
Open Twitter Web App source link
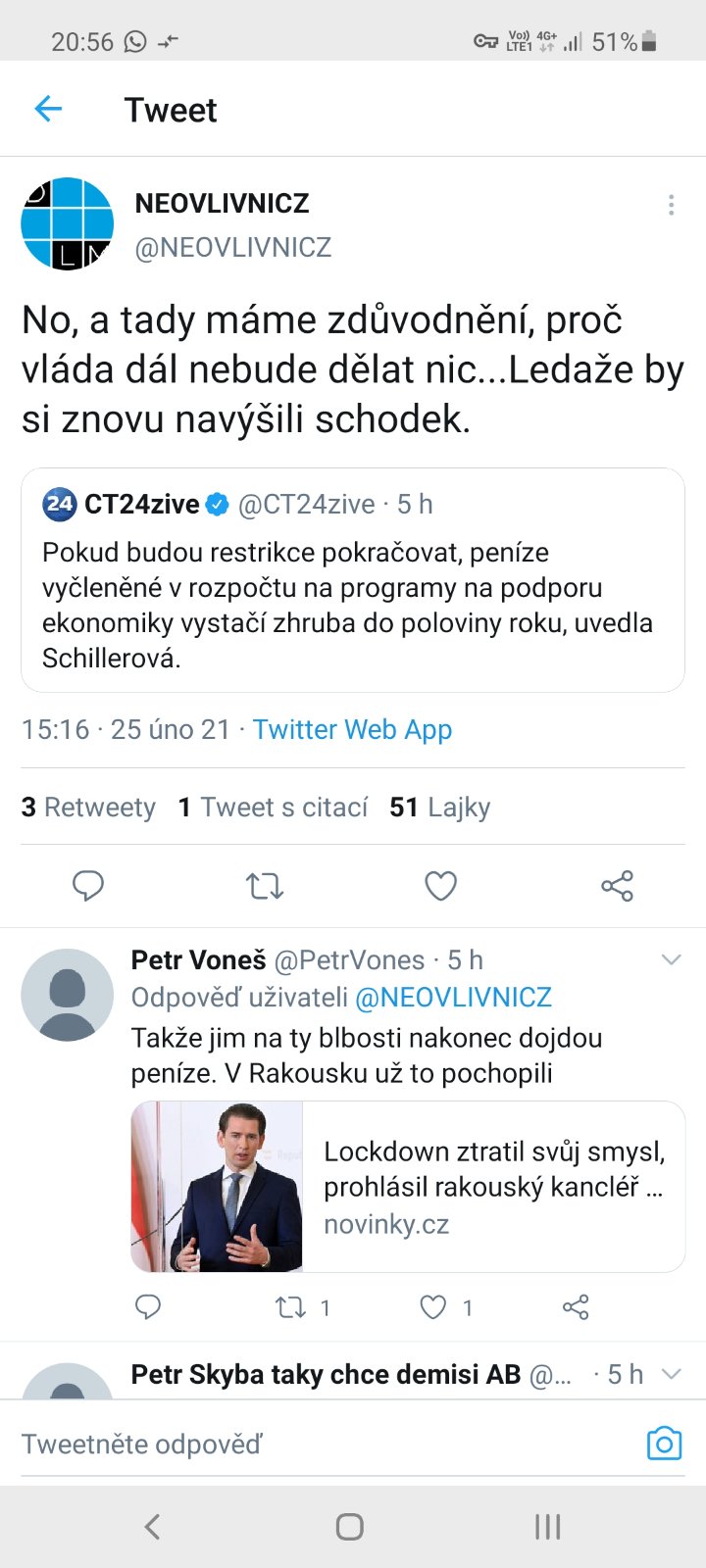coord(352,730)
